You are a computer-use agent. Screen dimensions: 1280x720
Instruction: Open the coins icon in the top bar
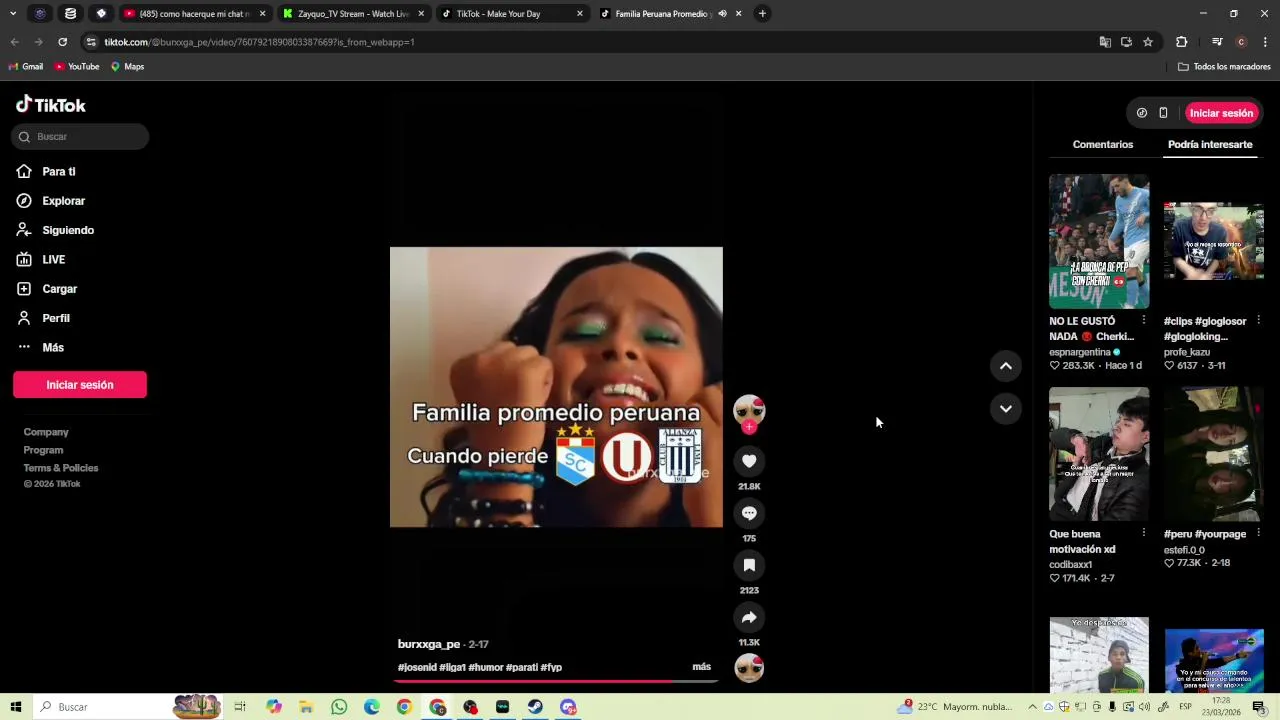tap(1142, 113)
